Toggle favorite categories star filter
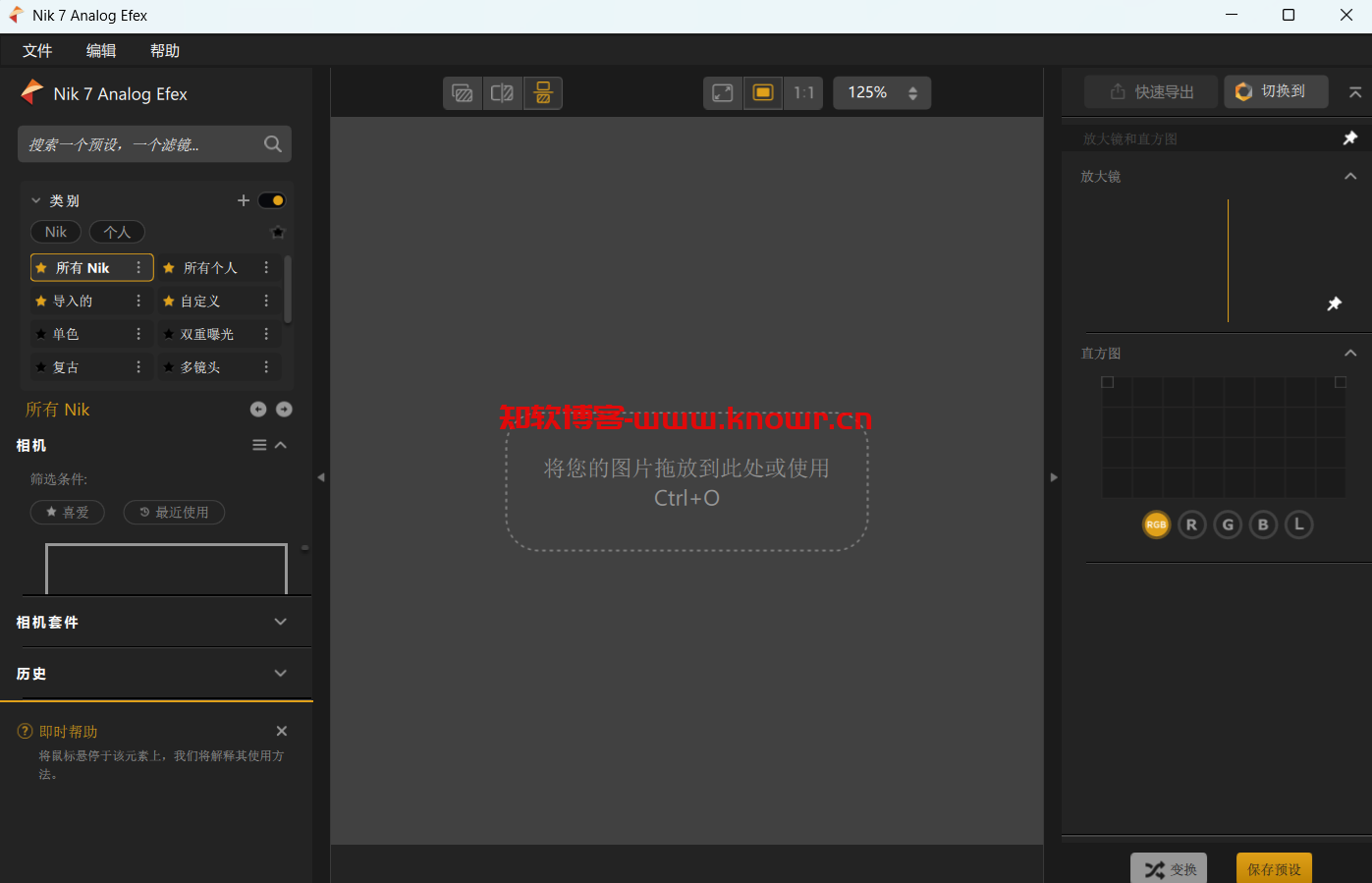Image resolution: width=1372 pixels, height=883 pixels. tap(278, 233)
